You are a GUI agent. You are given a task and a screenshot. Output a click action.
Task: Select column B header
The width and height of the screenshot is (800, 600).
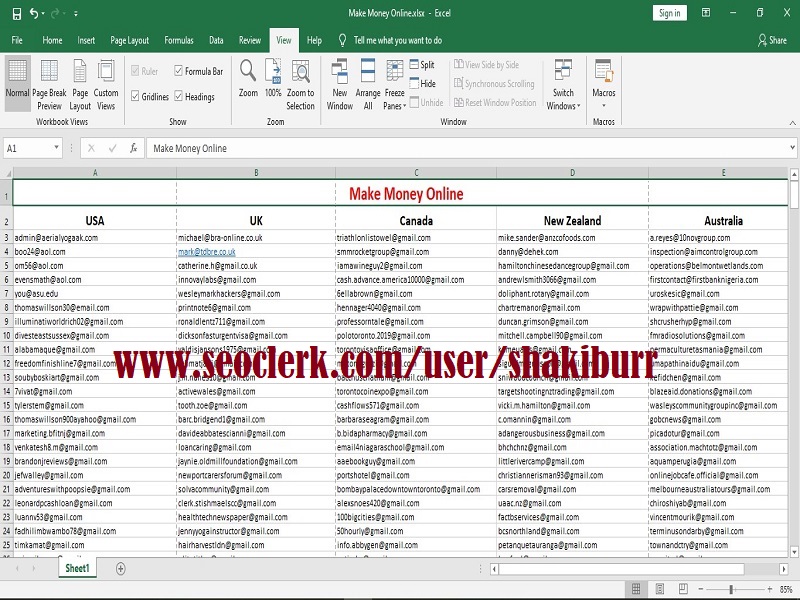tap(256, 173)
